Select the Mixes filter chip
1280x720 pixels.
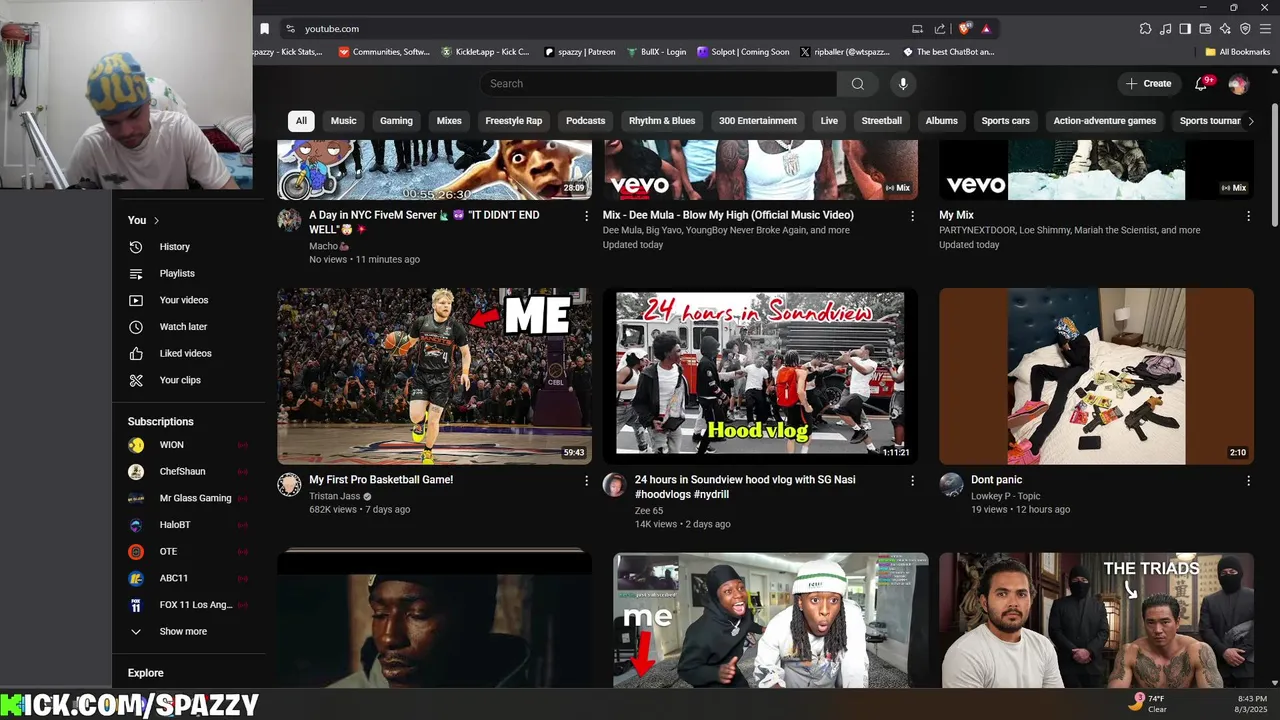449,121
